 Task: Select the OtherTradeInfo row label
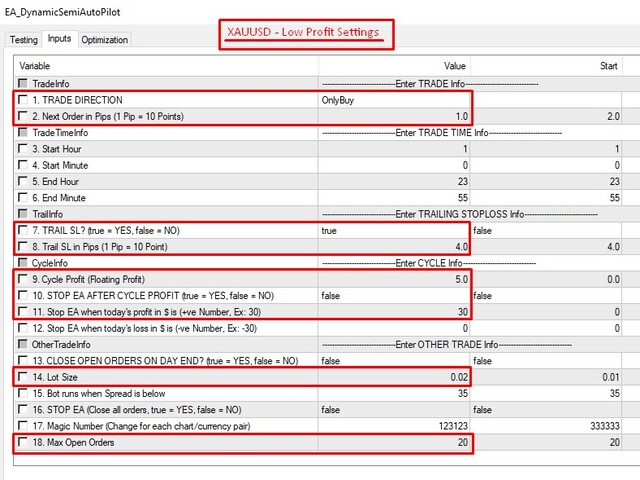(61, 344)
